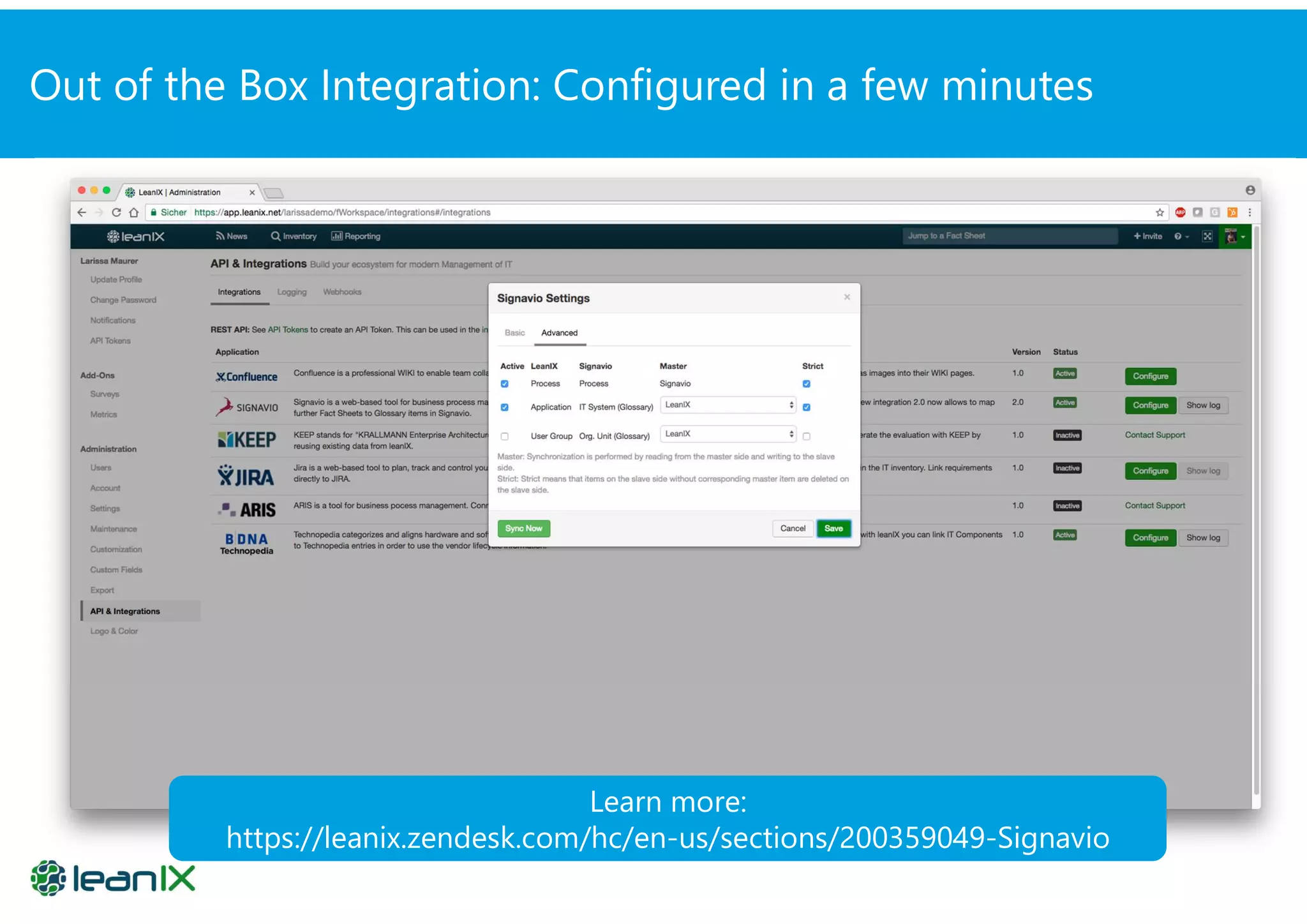Open a new browser tab
The image size is (1307, 924).
[x=274, y=193]
